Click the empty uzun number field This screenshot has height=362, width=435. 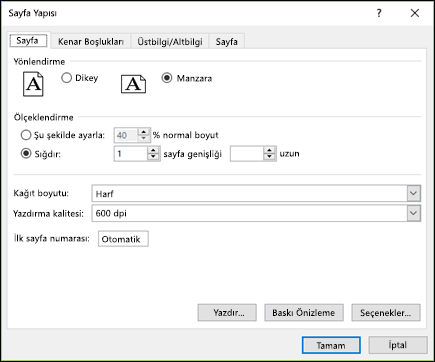[x=247, y=154]
